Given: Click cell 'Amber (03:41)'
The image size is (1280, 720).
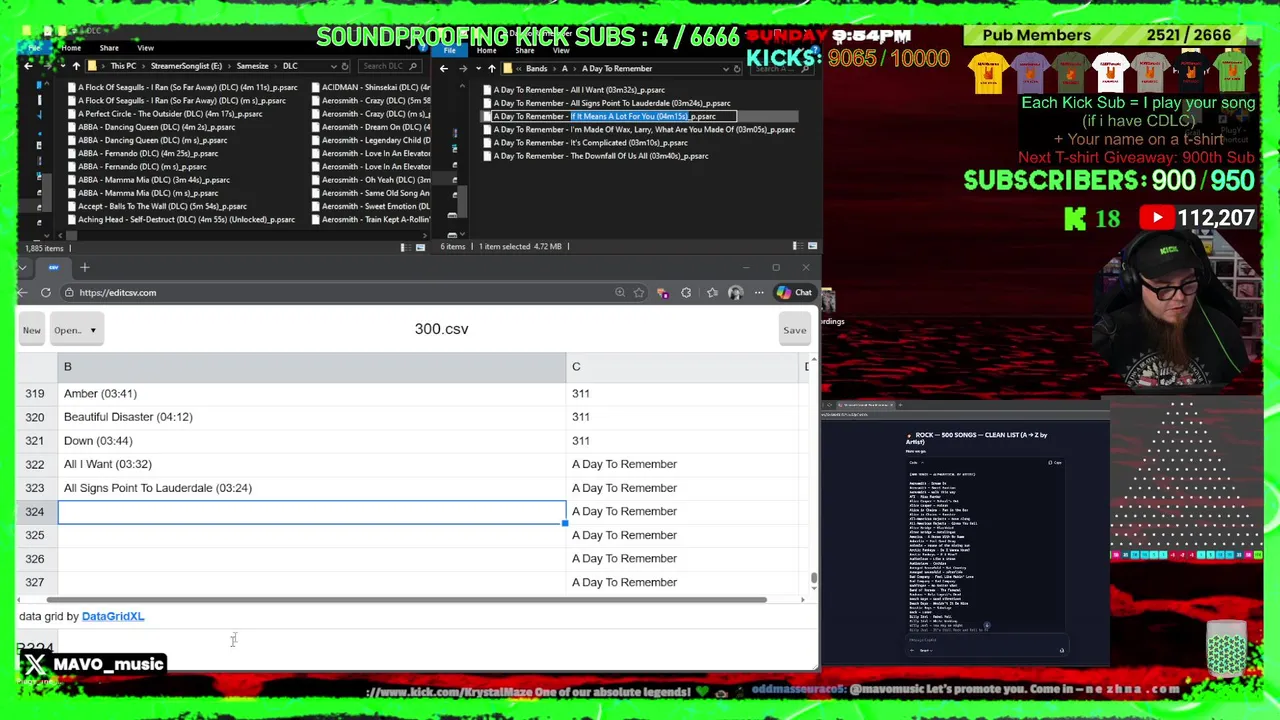Looking at the screenshot, I should coord(312,393).
